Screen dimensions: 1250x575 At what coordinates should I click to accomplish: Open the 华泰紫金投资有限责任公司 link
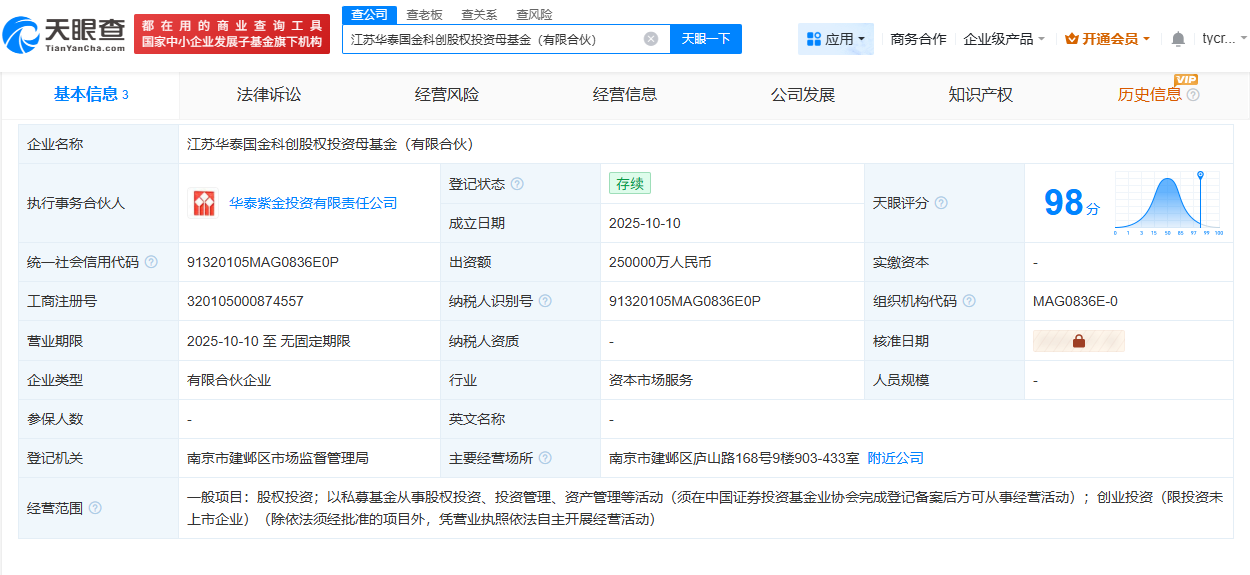[313, 203]
